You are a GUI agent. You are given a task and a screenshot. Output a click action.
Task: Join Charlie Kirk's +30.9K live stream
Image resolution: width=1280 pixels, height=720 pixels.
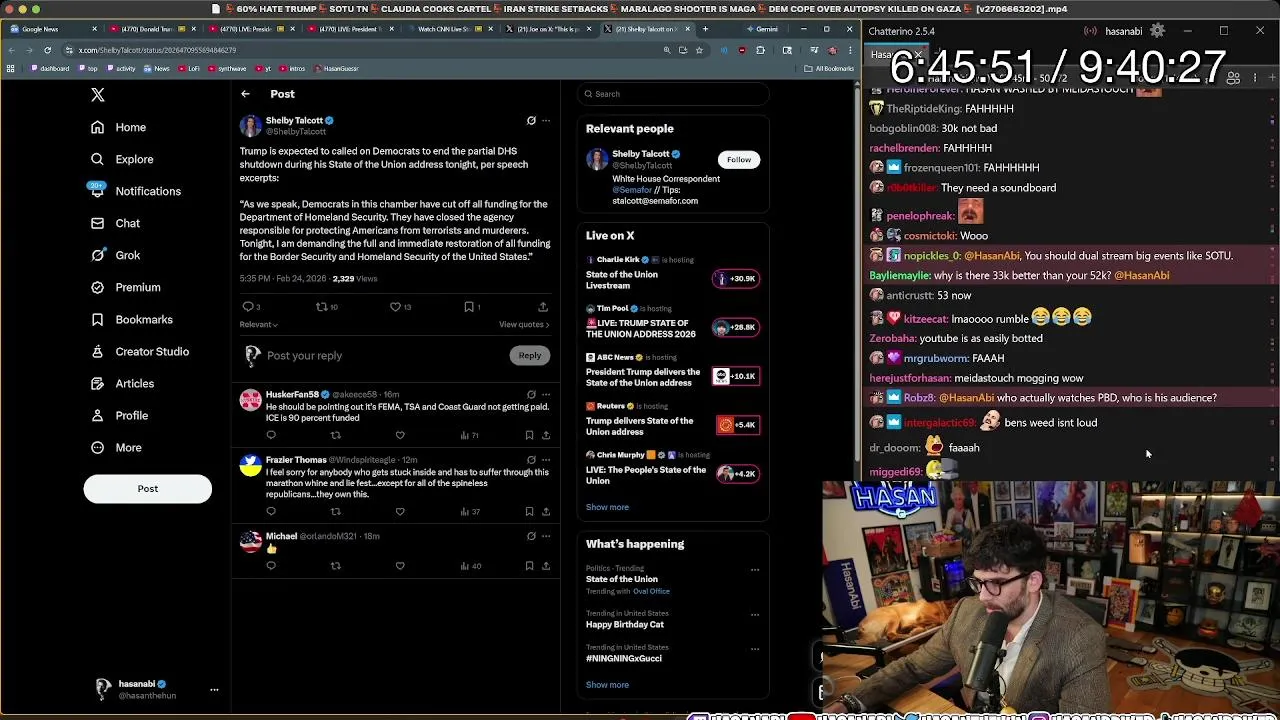[735, 278]
